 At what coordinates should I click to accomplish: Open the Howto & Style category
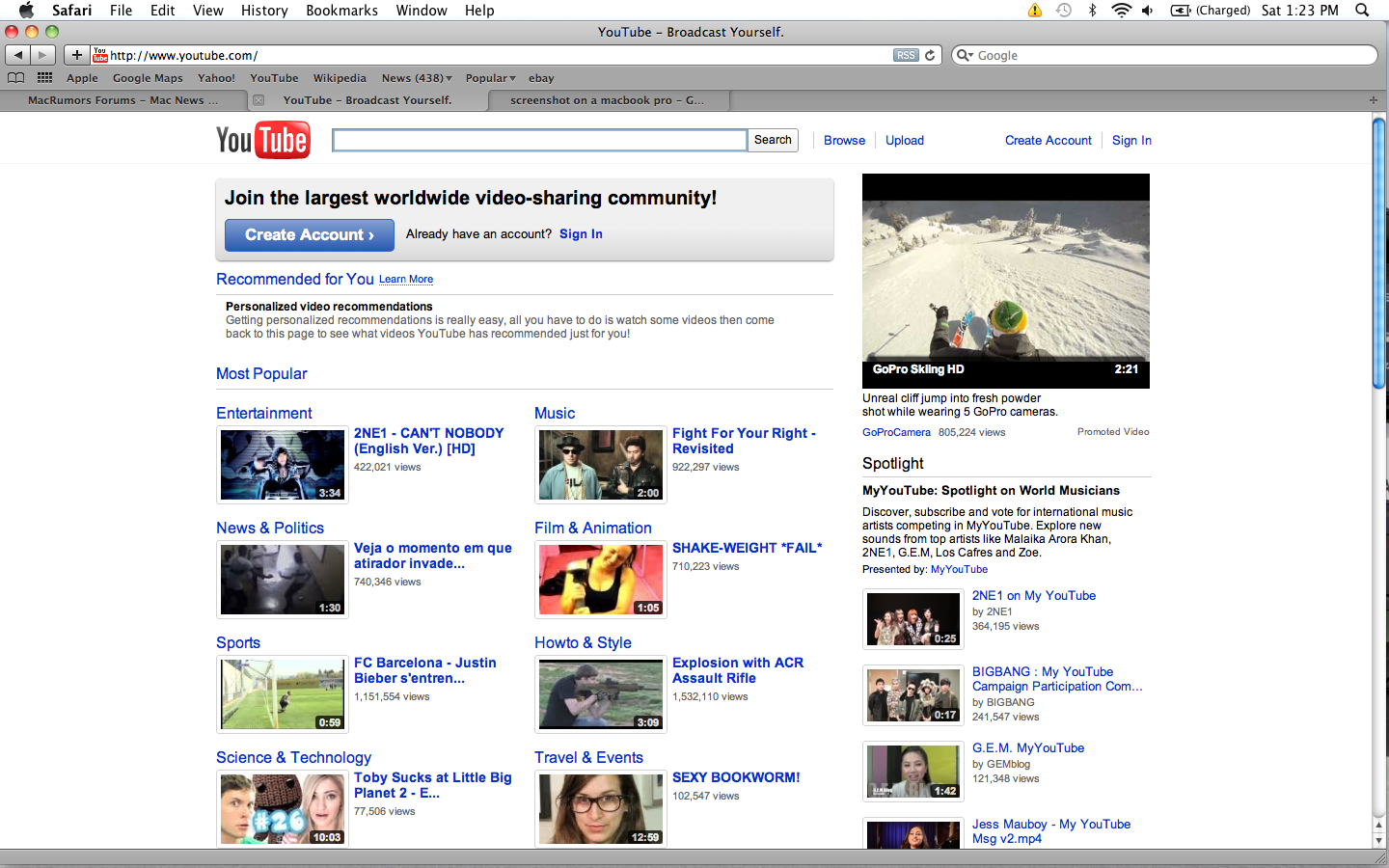pos(583,642)
